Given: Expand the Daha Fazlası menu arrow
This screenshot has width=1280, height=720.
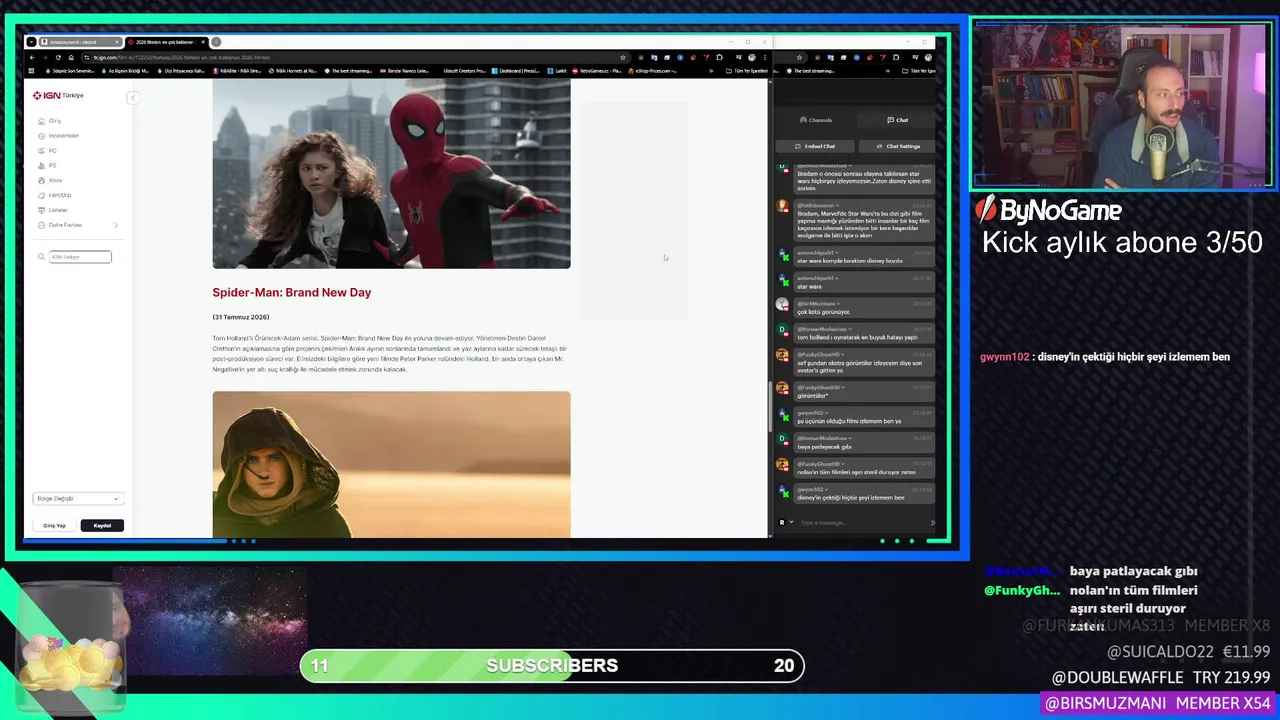Looking at the screenshot, I should 116,226.
